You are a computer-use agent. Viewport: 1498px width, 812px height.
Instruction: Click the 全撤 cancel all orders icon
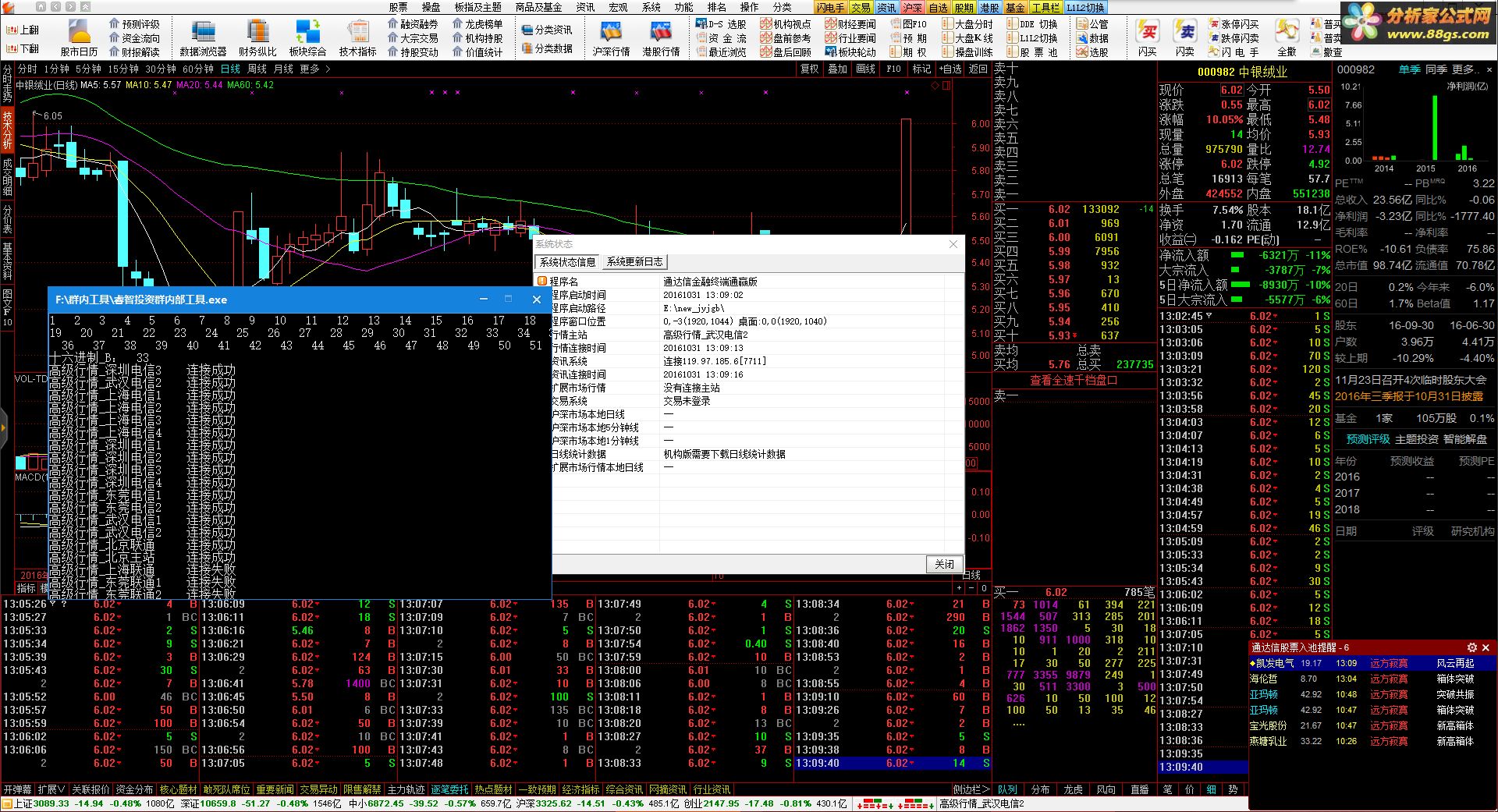coord(1287,37)
